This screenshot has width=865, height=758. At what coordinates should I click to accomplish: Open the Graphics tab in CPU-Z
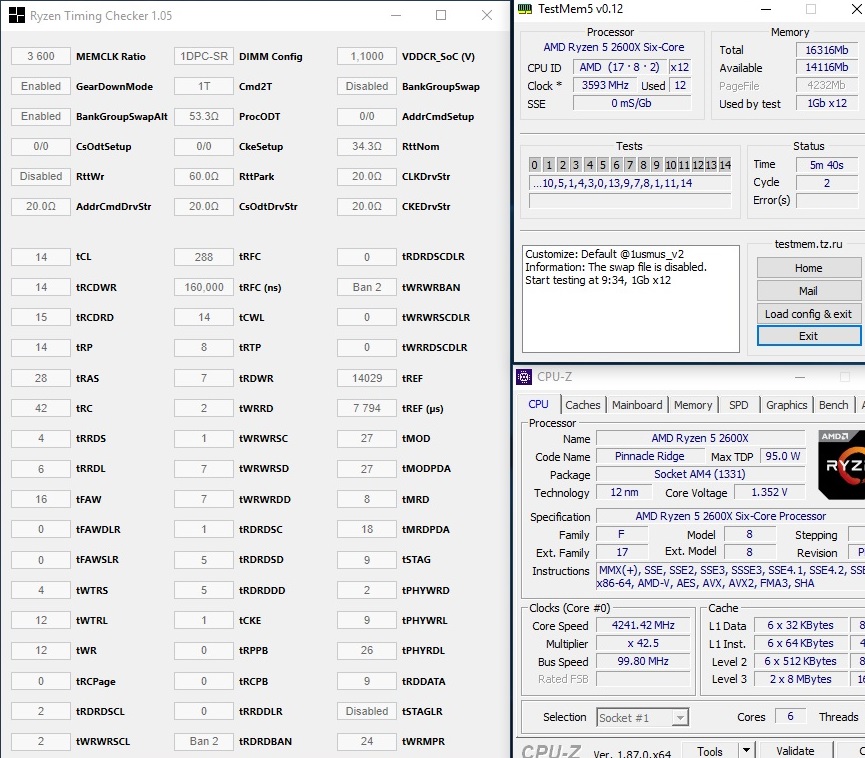786,405
